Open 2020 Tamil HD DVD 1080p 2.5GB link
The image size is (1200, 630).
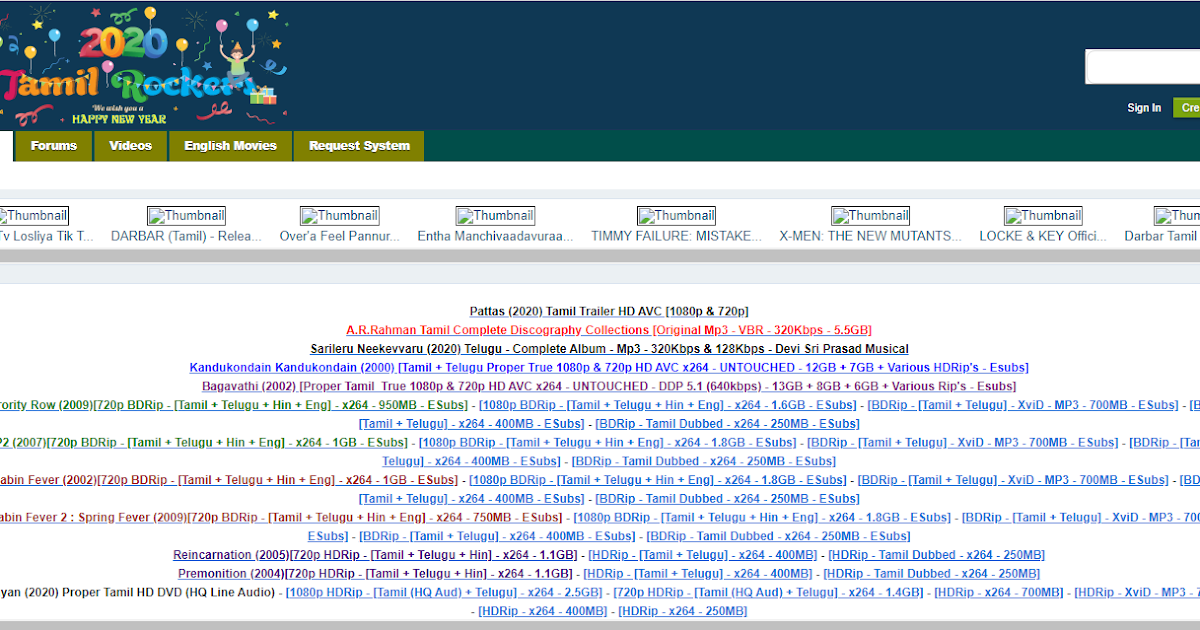pyautogui.click(x=444, y=592)
